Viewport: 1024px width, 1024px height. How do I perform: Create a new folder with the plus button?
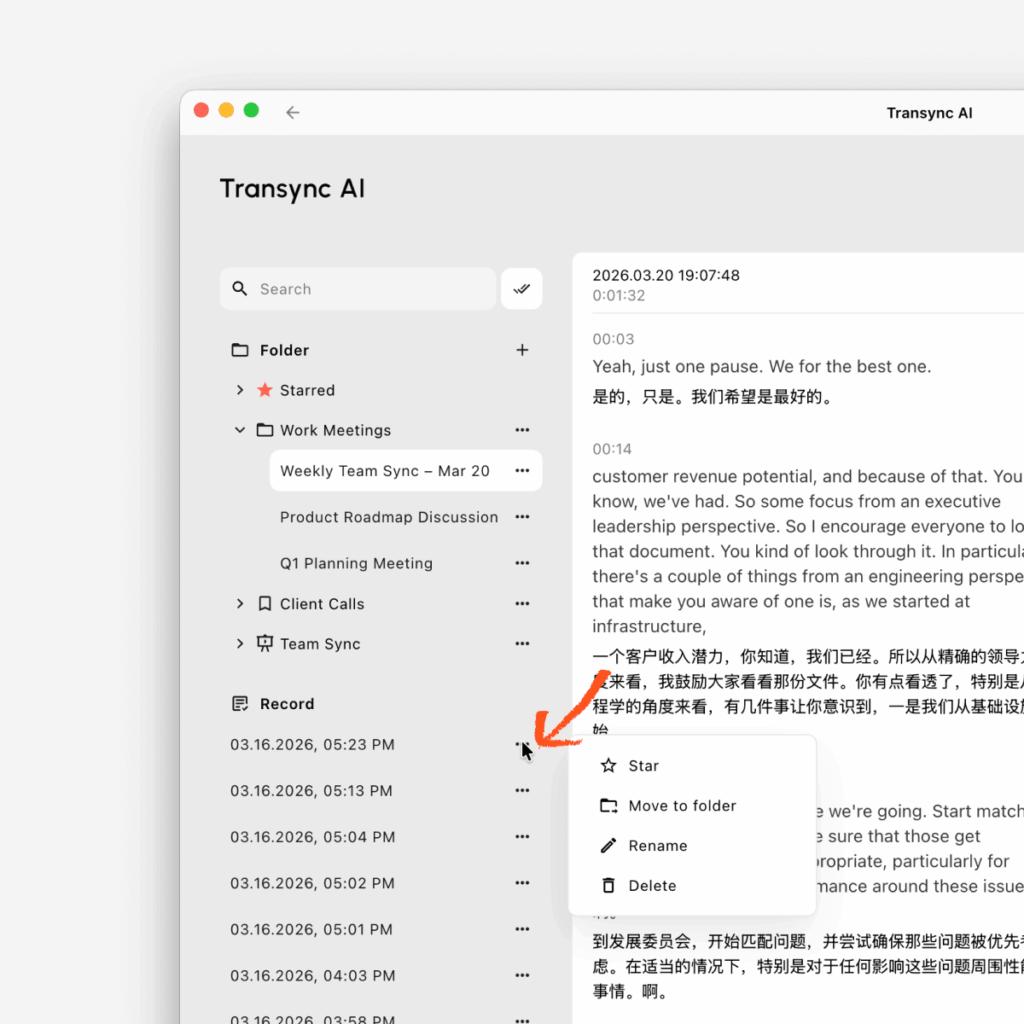pyautogui.click(x=522, y=350)
